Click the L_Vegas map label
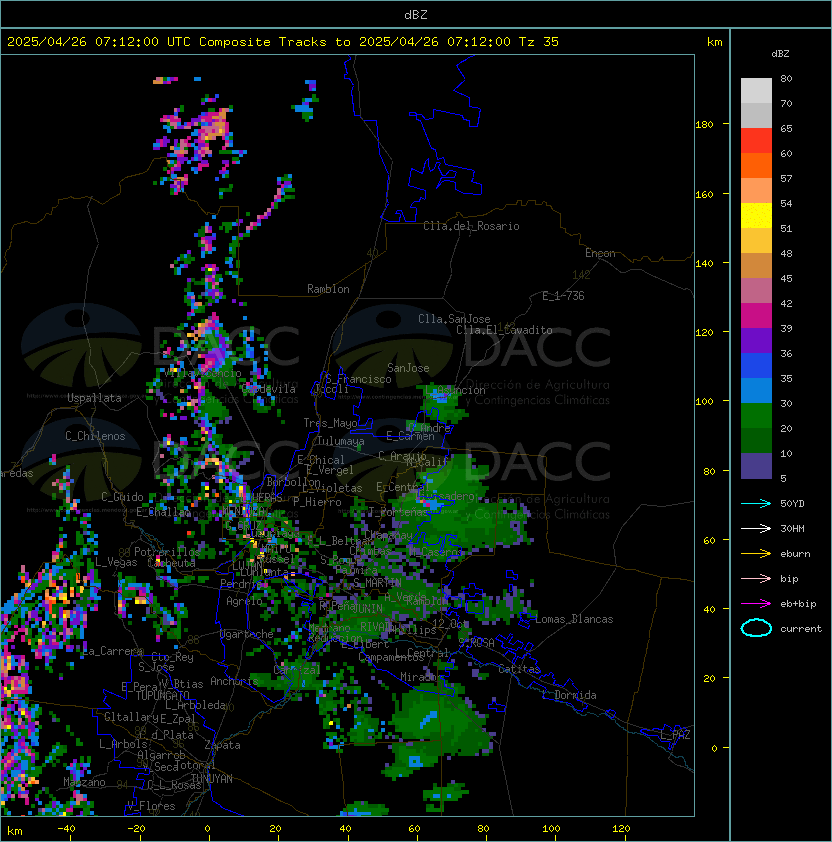This screenshot has width=832, height=842. [x=117, y=562]
